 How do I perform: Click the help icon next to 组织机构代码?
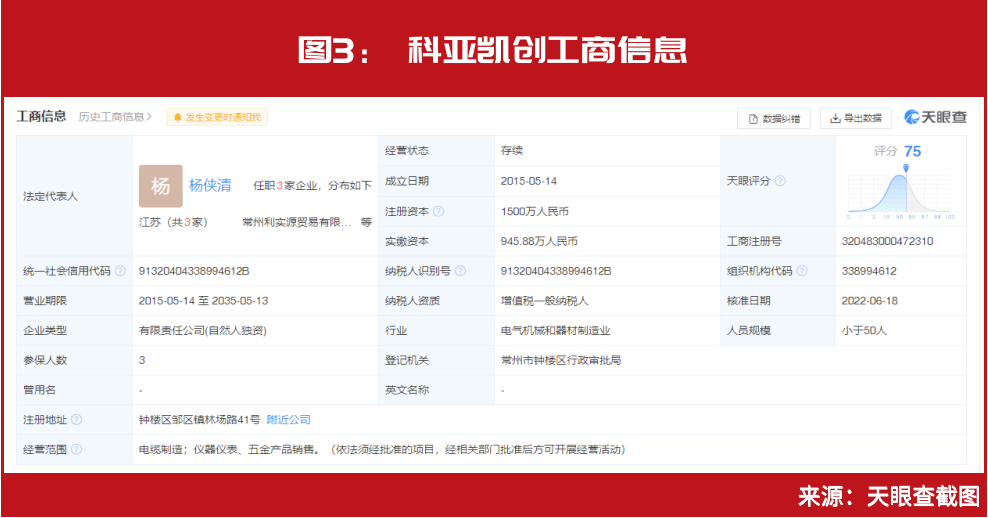coord(802,271)
